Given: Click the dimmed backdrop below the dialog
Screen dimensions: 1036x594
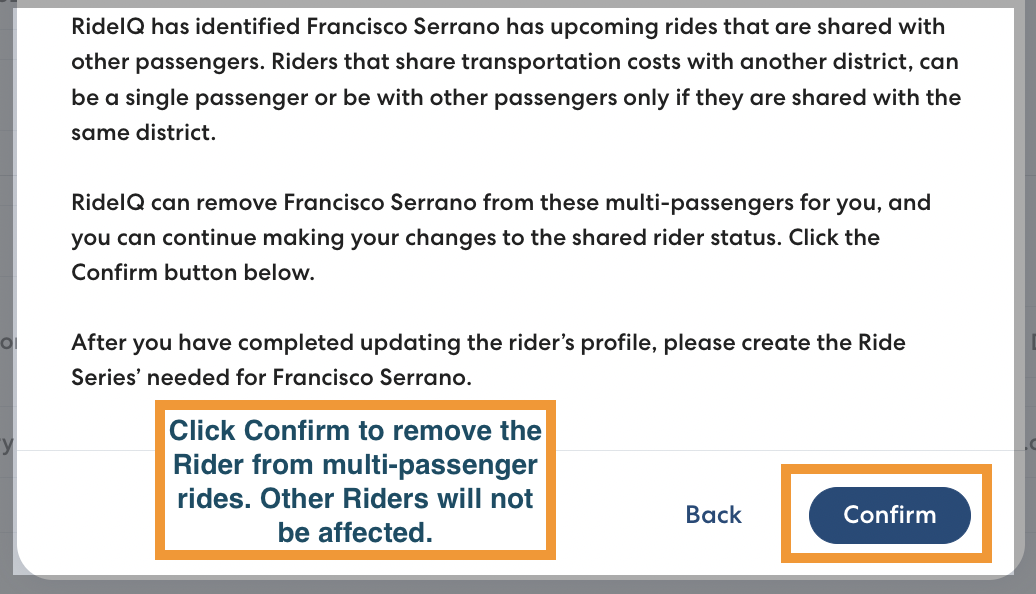Looking at the screenshot, I should coord(518,587).
